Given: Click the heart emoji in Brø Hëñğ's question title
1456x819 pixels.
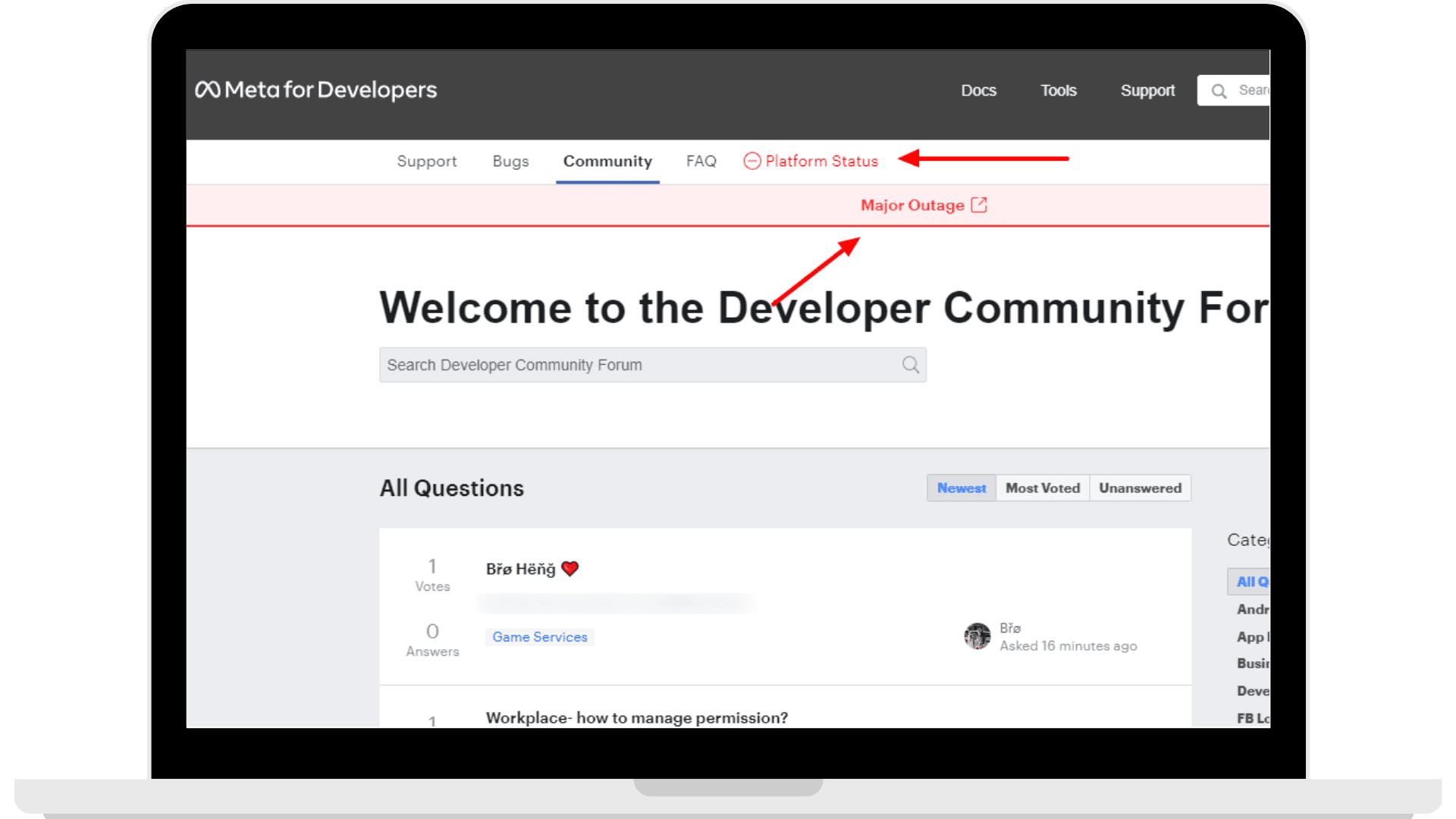Looking at the screenshot, I should (570, 568).
